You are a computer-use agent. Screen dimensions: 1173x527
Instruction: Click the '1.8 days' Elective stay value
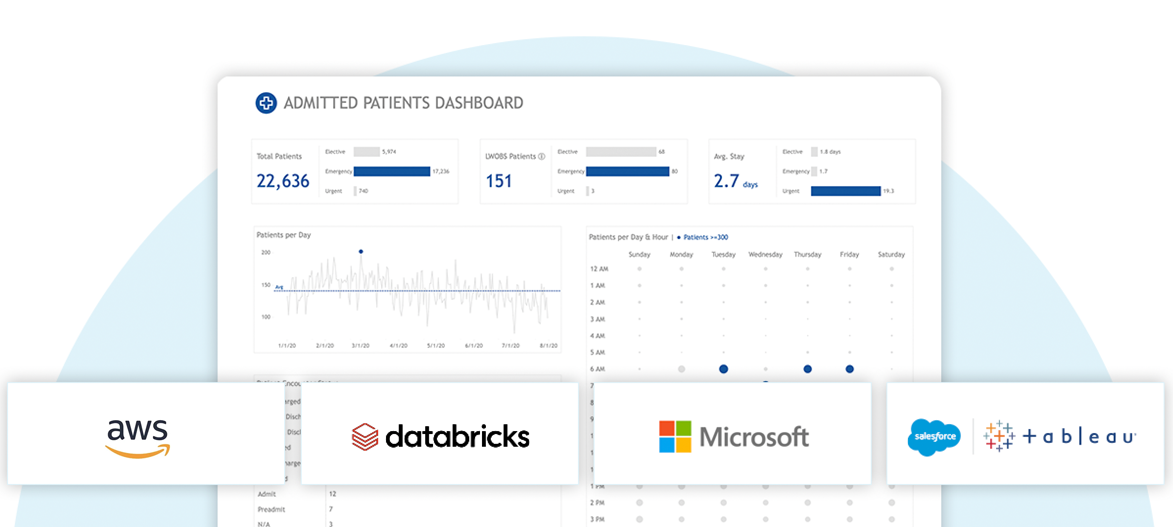click(x=830, y=151)
